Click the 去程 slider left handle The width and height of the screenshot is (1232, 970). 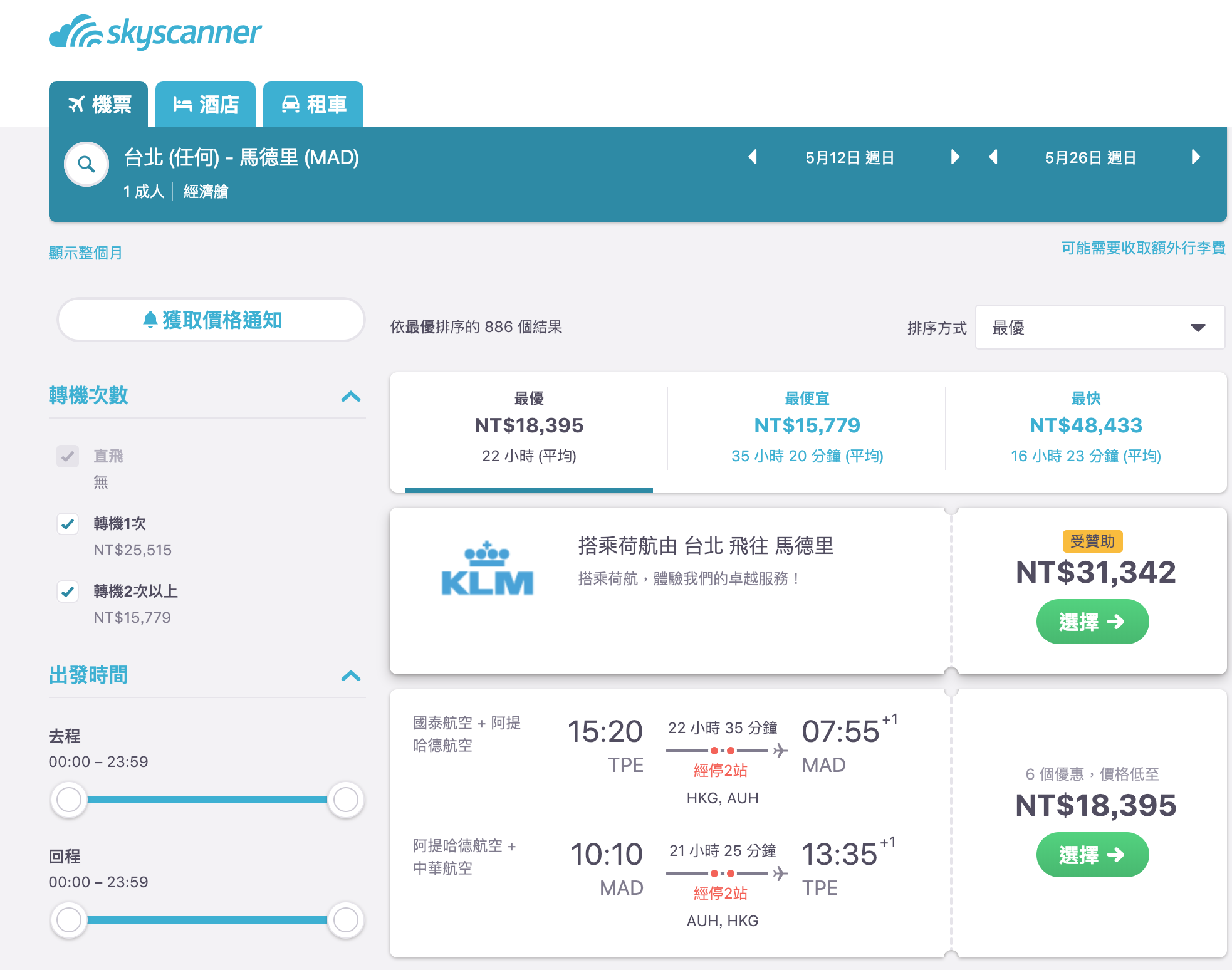(x=69, y=800)
